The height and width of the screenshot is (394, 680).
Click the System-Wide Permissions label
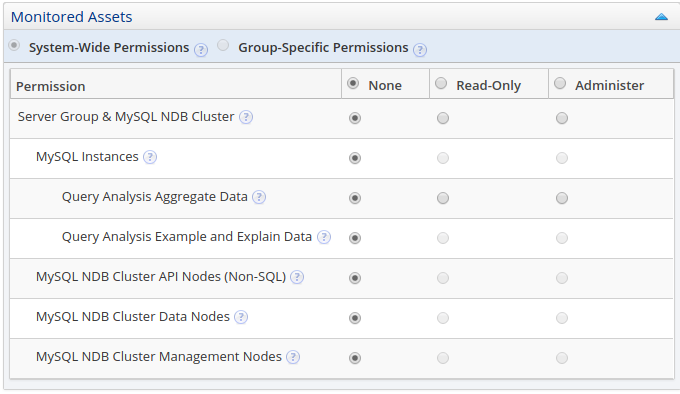(x=109, y=47)
